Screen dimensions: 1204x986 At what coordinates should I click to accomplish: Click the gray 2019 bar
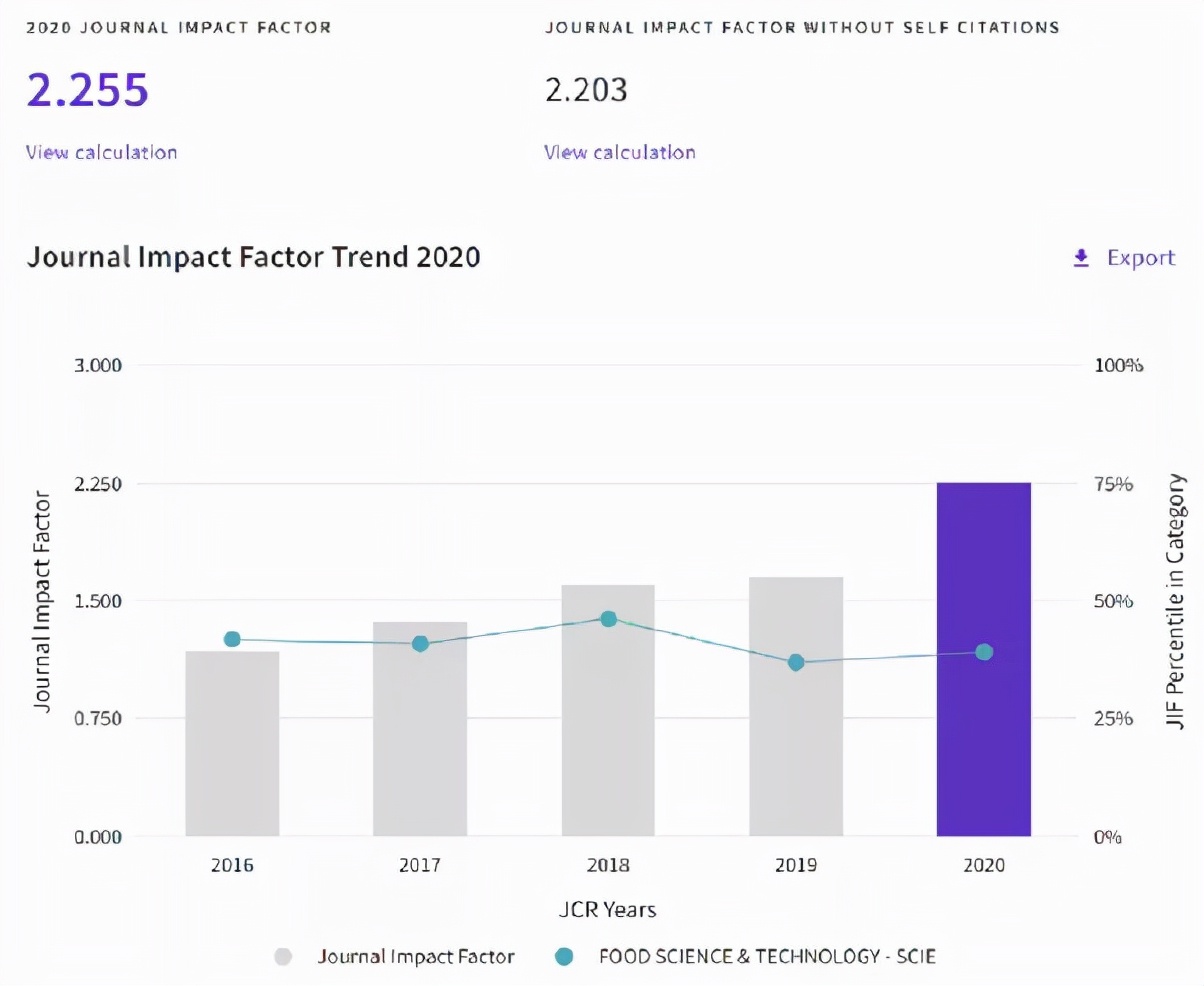click(x=796, y=740)
